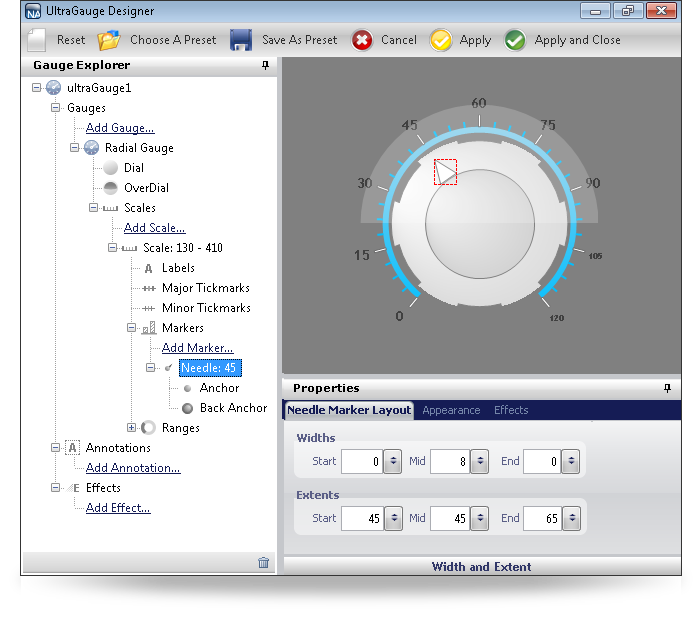
Task: Click the Back Anchor circle icon
Action: pos(188,408)
